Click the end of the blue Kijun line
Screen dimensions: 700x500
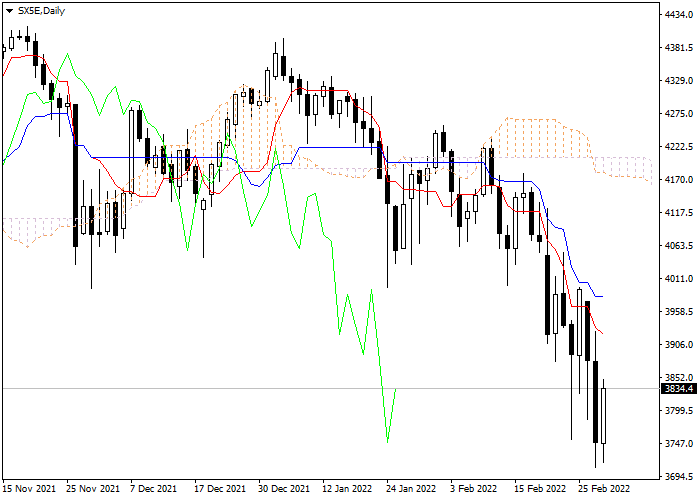(x=602, y=296)
